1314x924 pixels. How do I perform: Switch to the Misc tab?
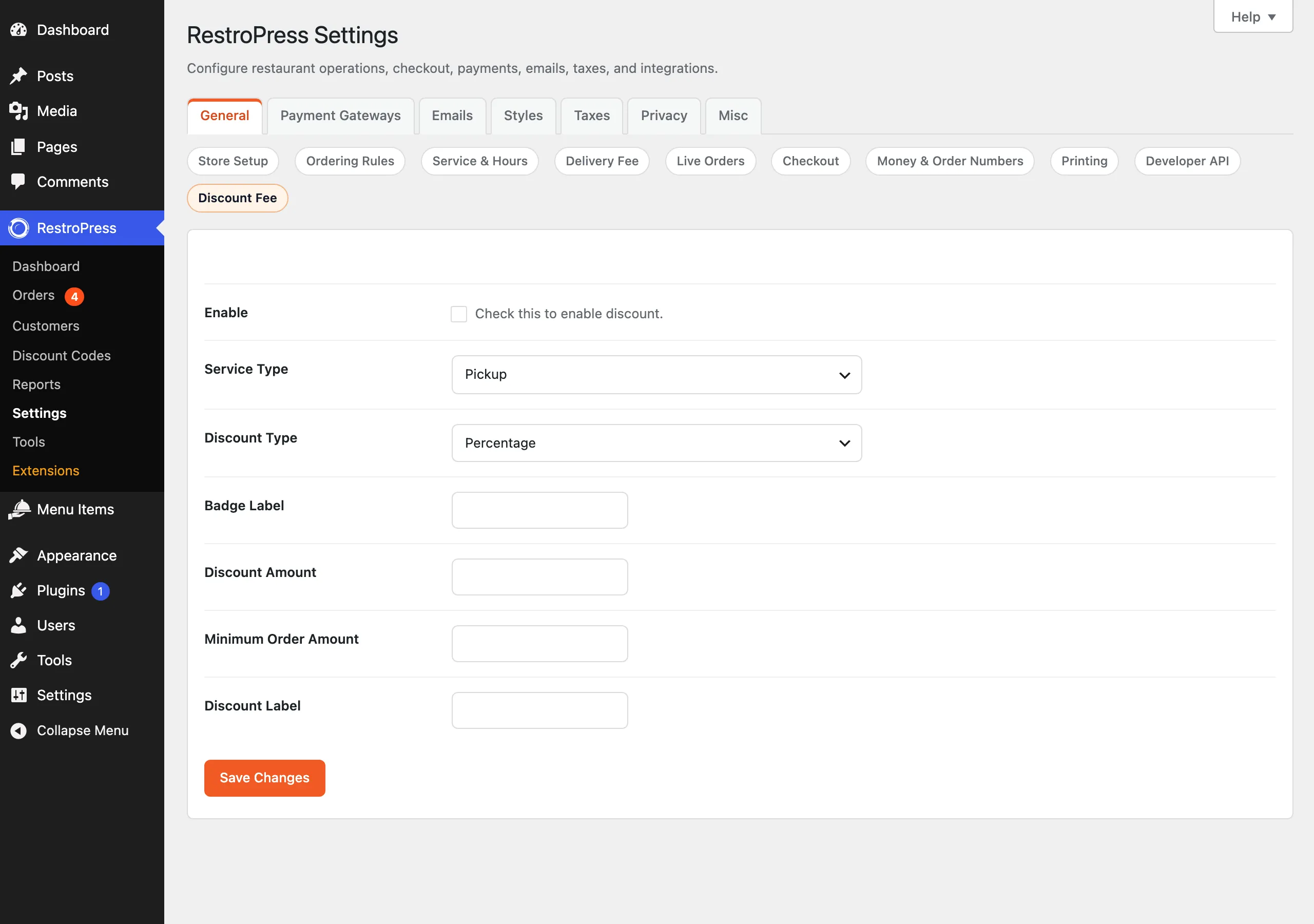(733, 115)
